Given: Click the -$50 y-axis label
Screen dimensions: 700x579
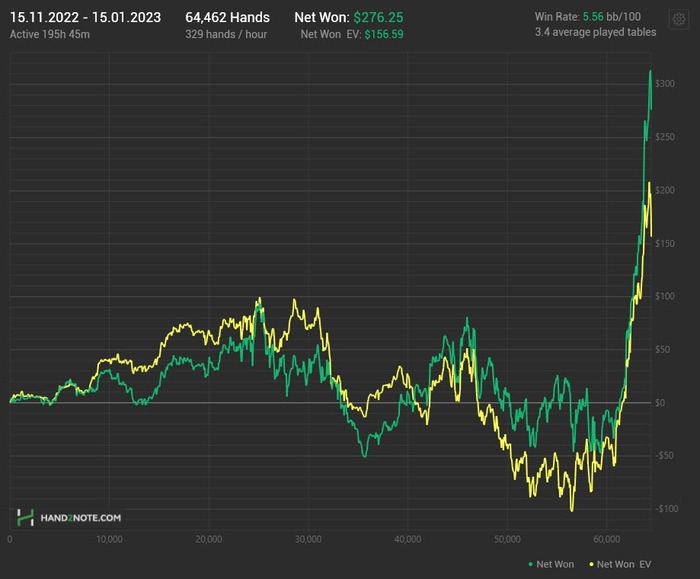Looking at the screenshot, I should [664, 455].
